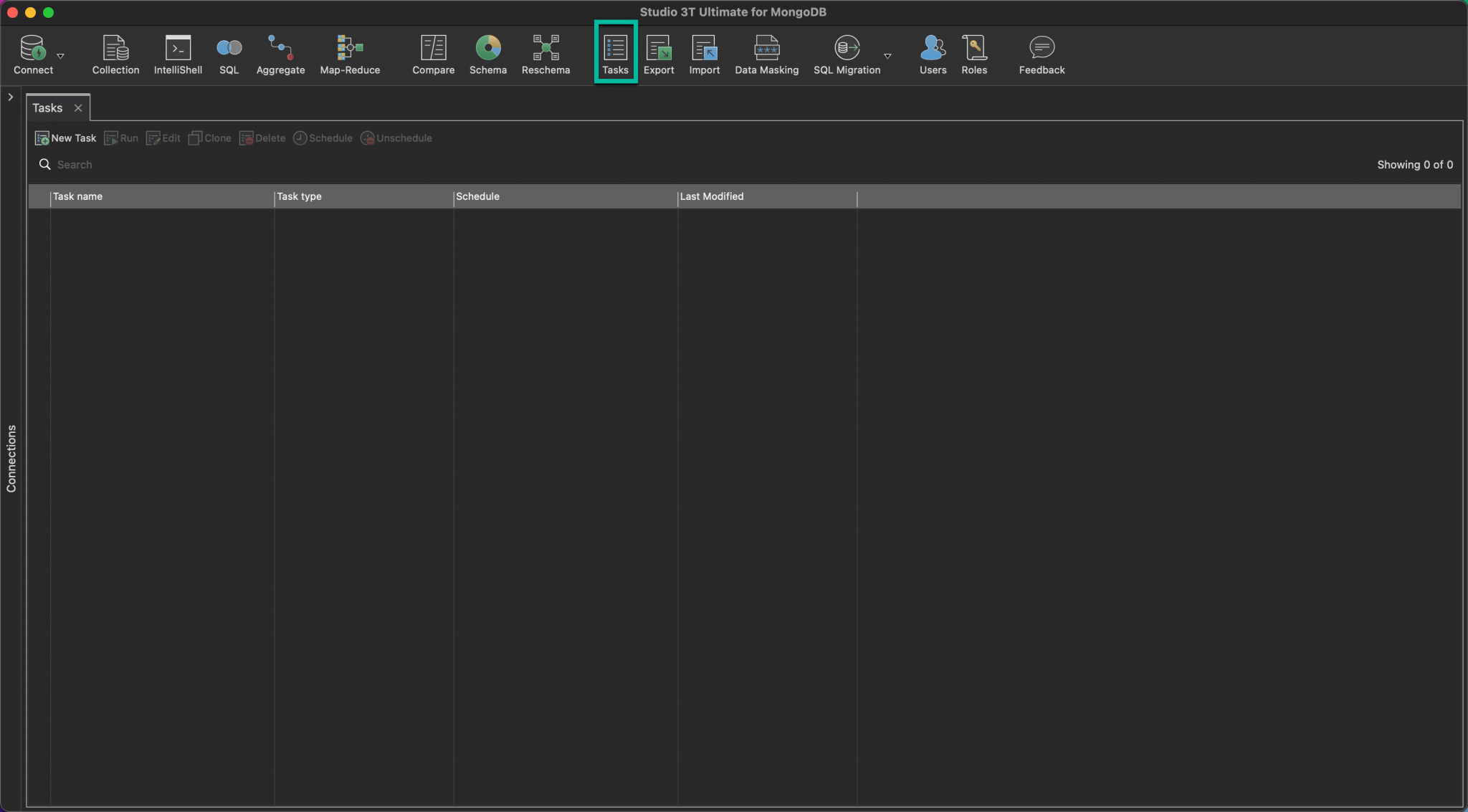1468x812 pixels.
Task: Open the Users management view
Action: [x=931, y=54]
